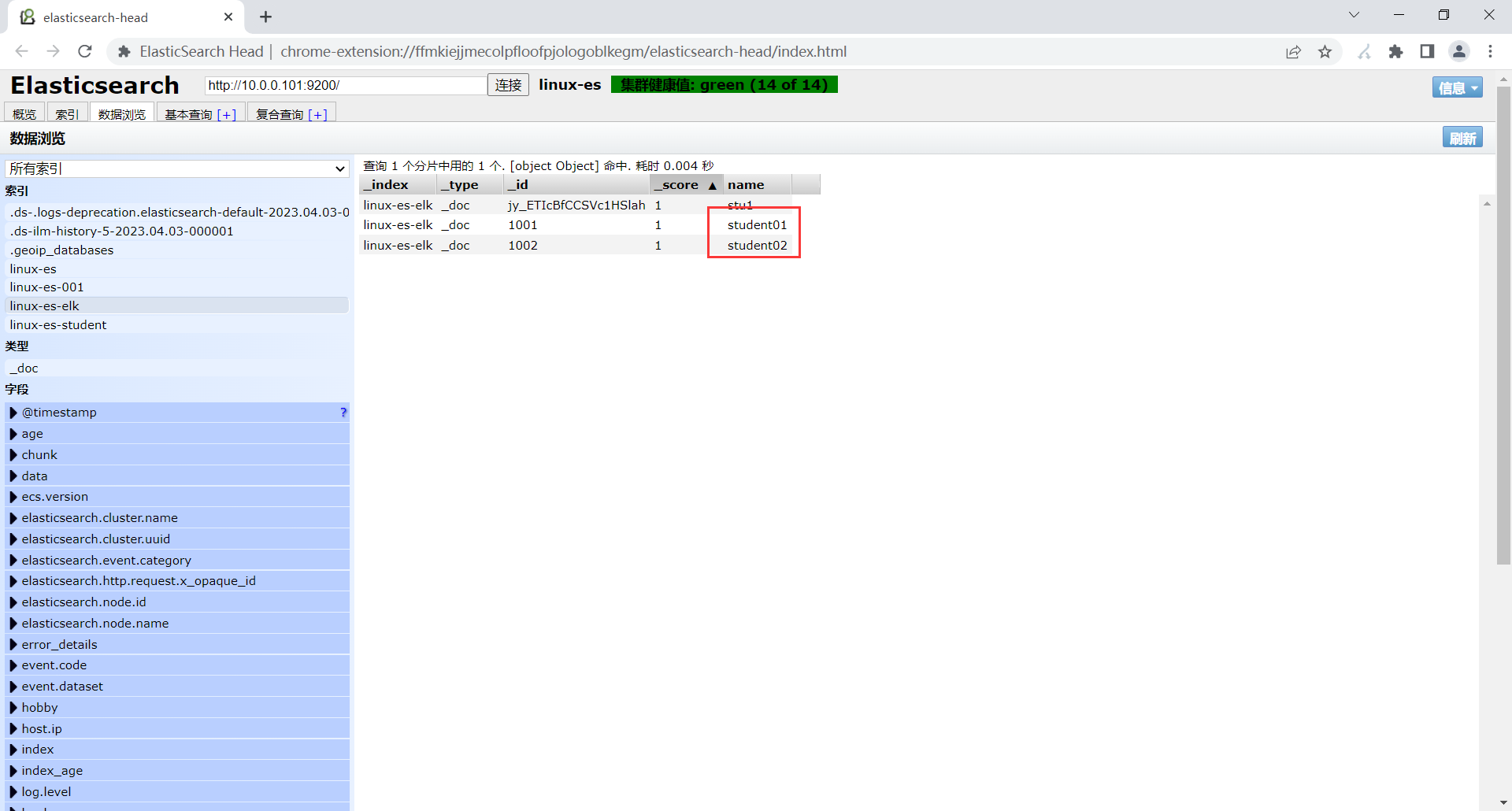Click the question mark beside the @timestamp field
The image size is (1512, 811).
tap(343, 412)
